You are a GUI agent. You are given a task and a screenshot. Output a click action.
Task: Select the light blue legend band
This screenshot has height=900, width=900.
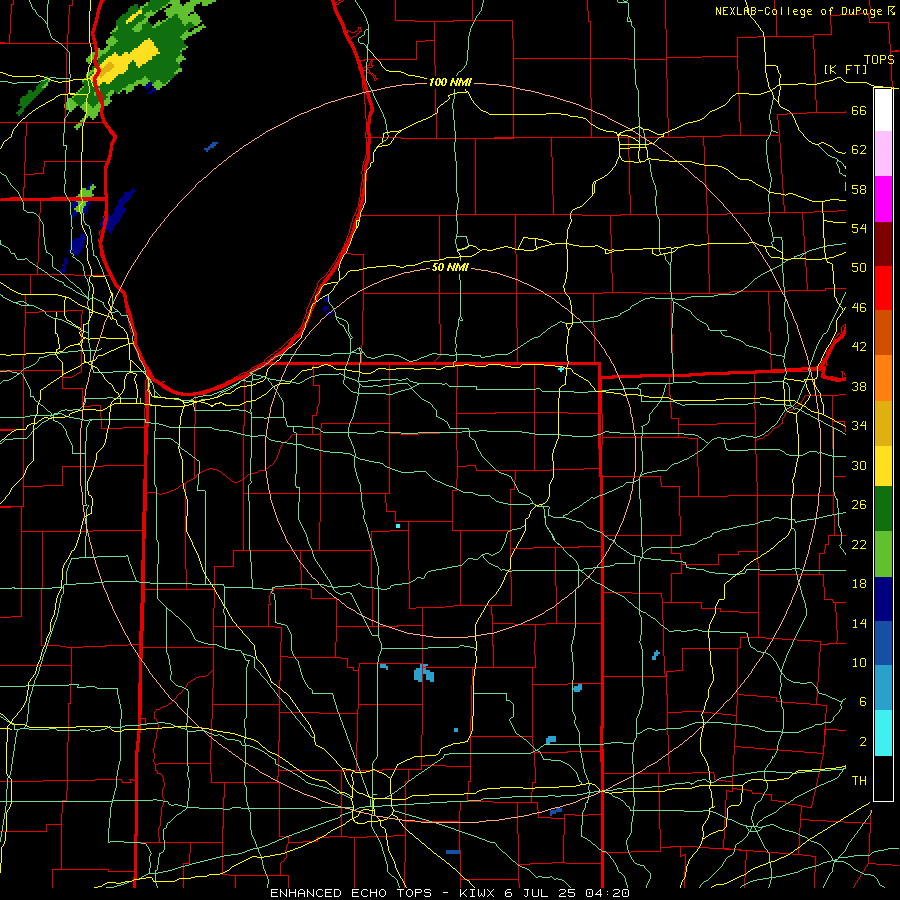coord(883,688)
